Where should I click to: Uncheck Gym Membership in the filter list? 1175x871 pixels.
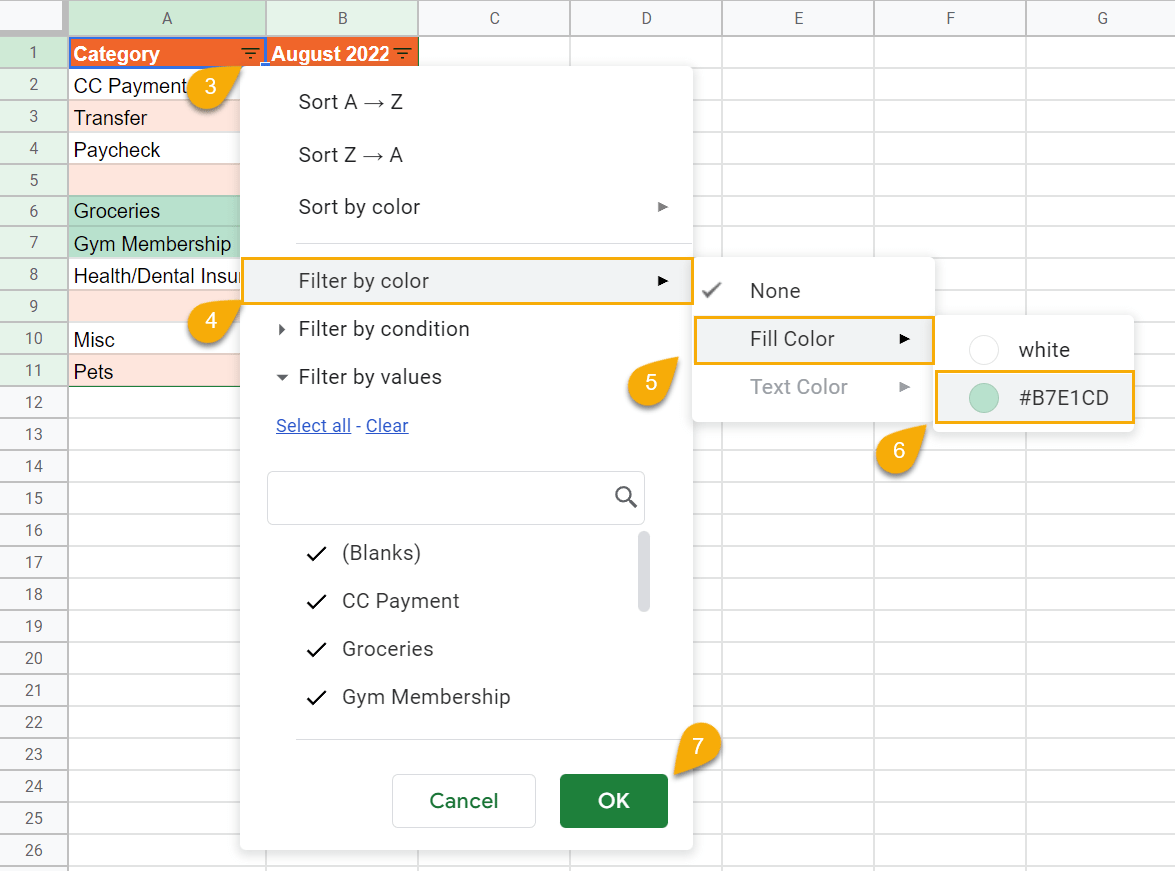pos(316,697)
